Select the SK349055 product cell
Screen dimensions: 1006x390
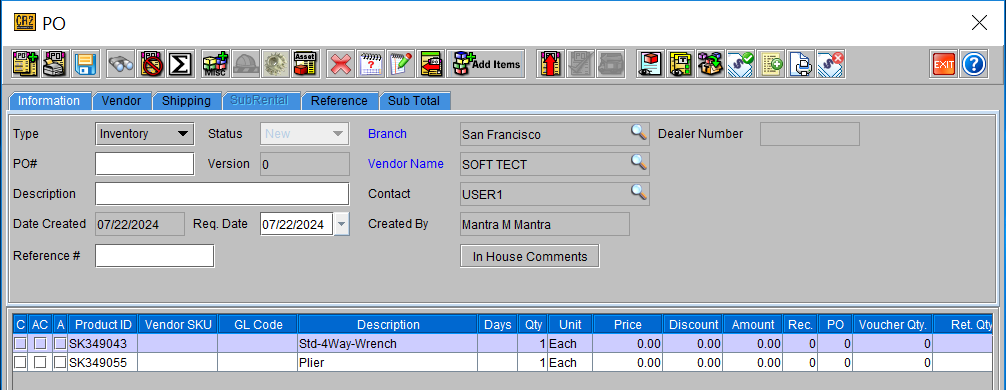point(103,362)
